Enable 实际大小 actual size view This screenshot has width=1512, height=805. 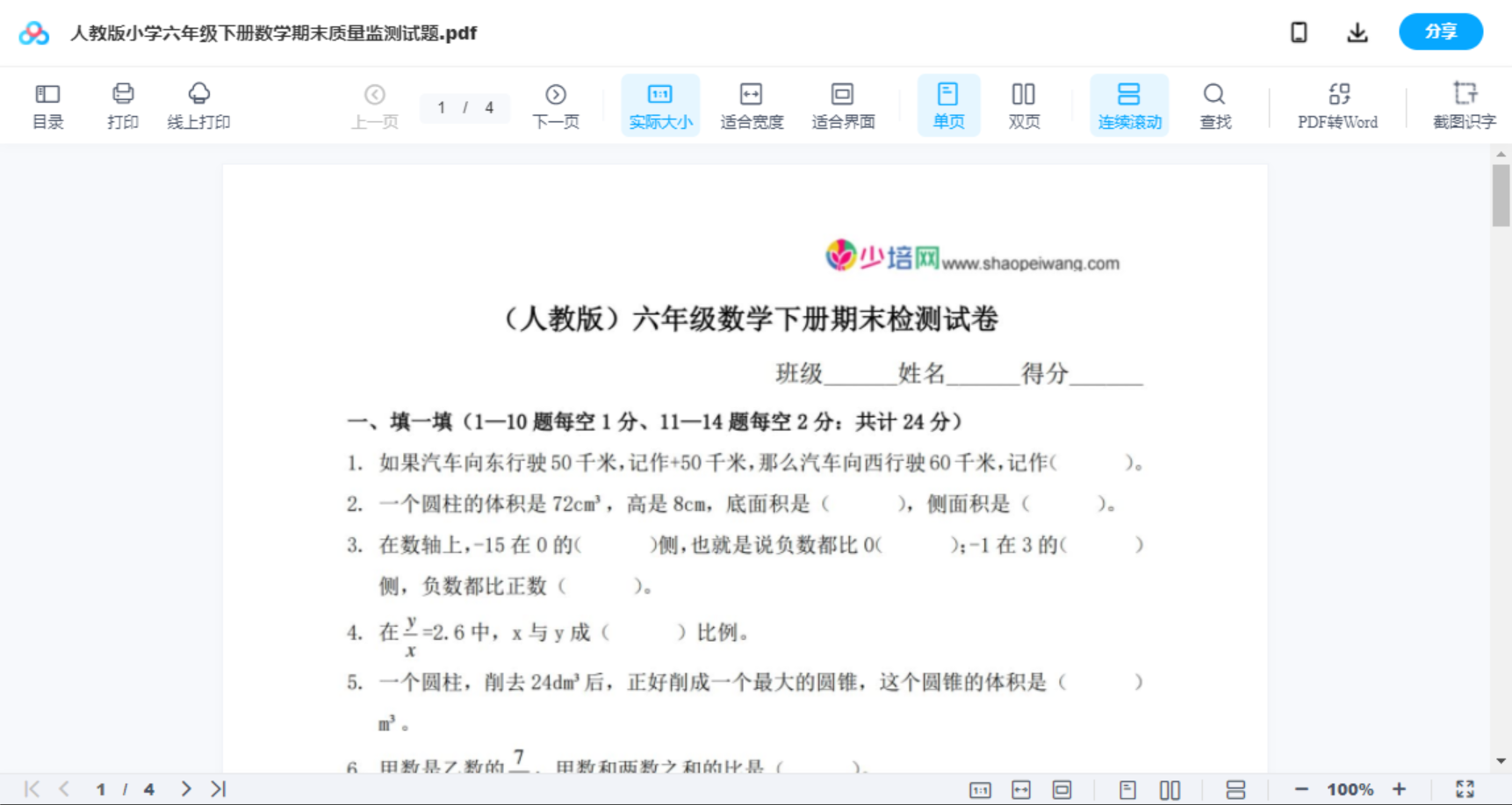tap(660, 104)
